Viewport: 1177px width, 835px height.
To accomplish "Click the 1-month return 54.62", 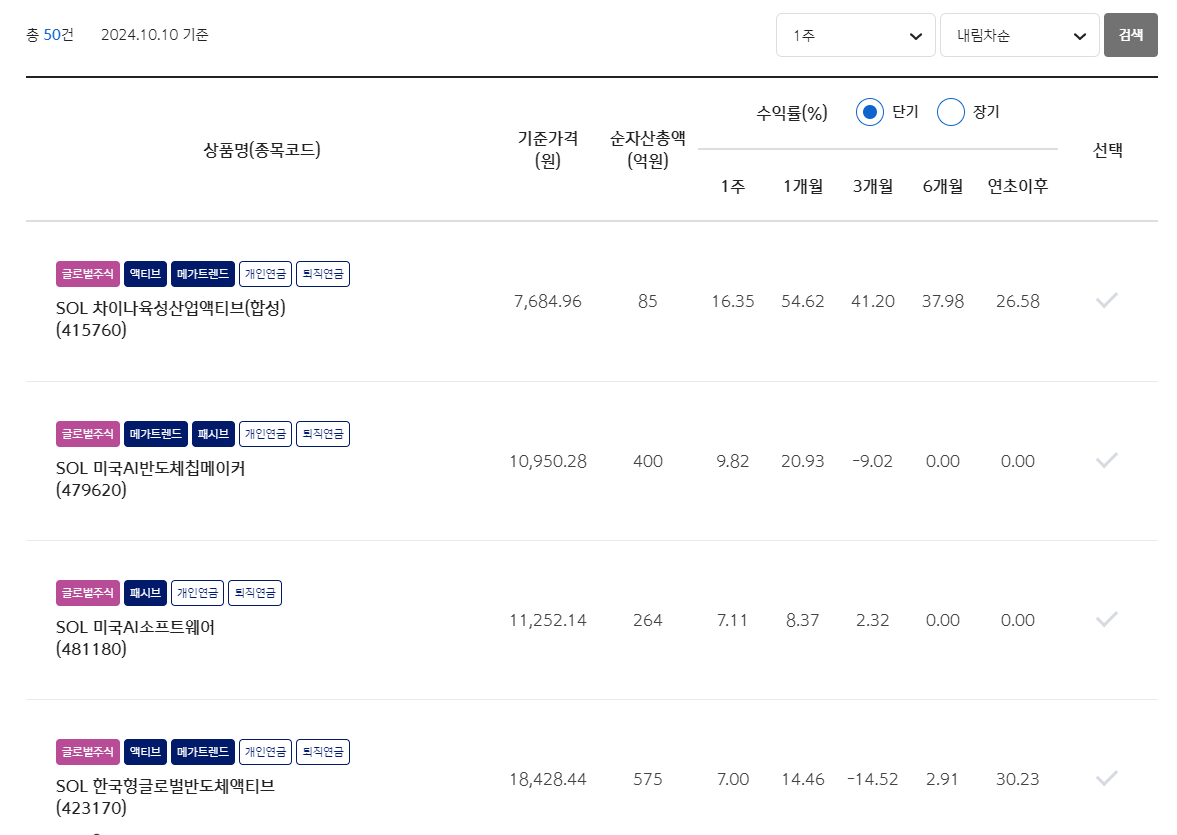I will tap(802, 301).
